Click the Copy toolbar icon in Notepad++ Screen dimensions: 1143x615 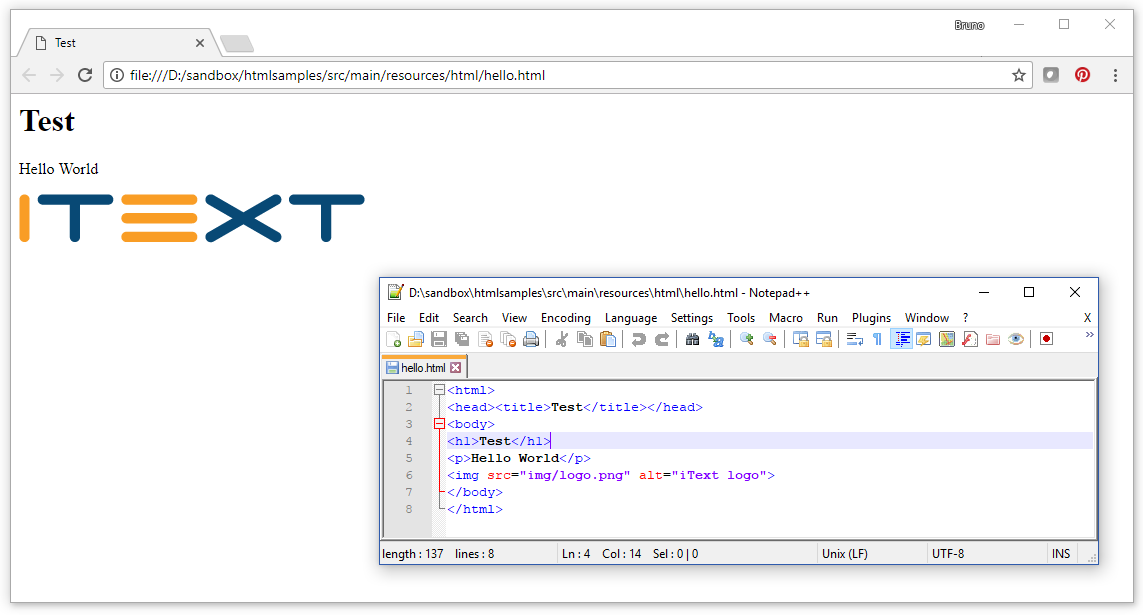[585, 340]
